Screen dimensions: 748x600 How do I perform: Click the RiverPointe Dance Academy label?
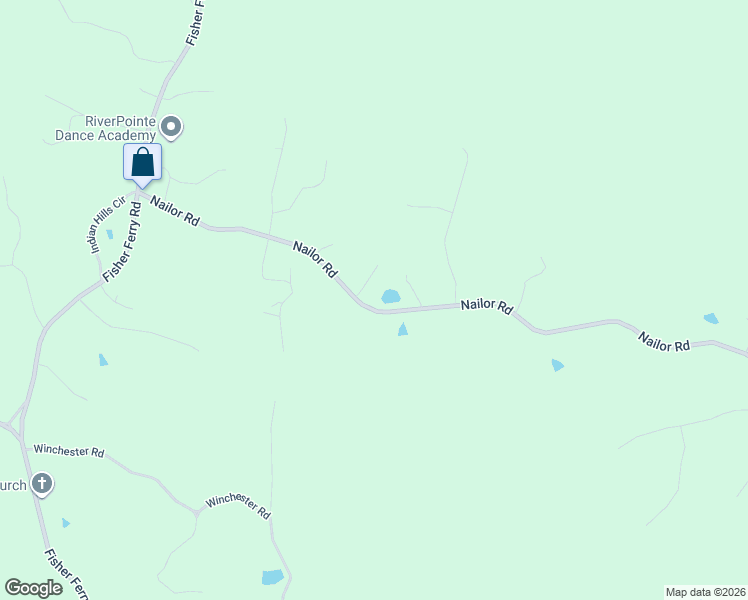[106, 128]
